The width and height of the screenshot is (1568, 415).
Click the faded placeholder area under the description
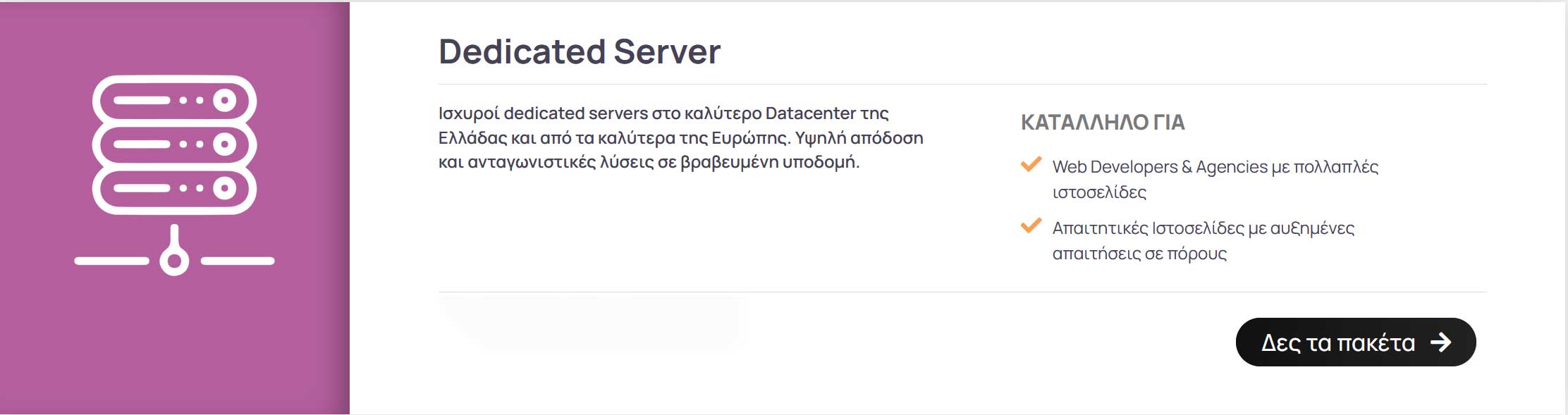coord(589,322)
